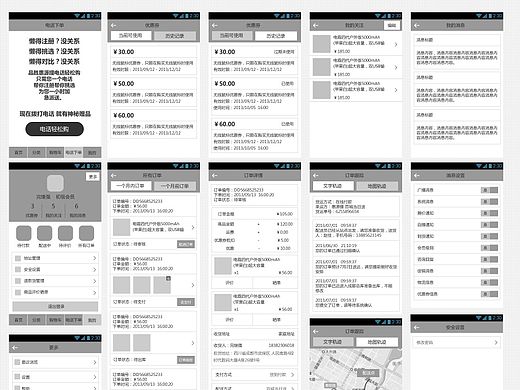520x390 pixels.
Task: Tap back arrow on 我的关注 favorites screen
Action: (316, 25)
